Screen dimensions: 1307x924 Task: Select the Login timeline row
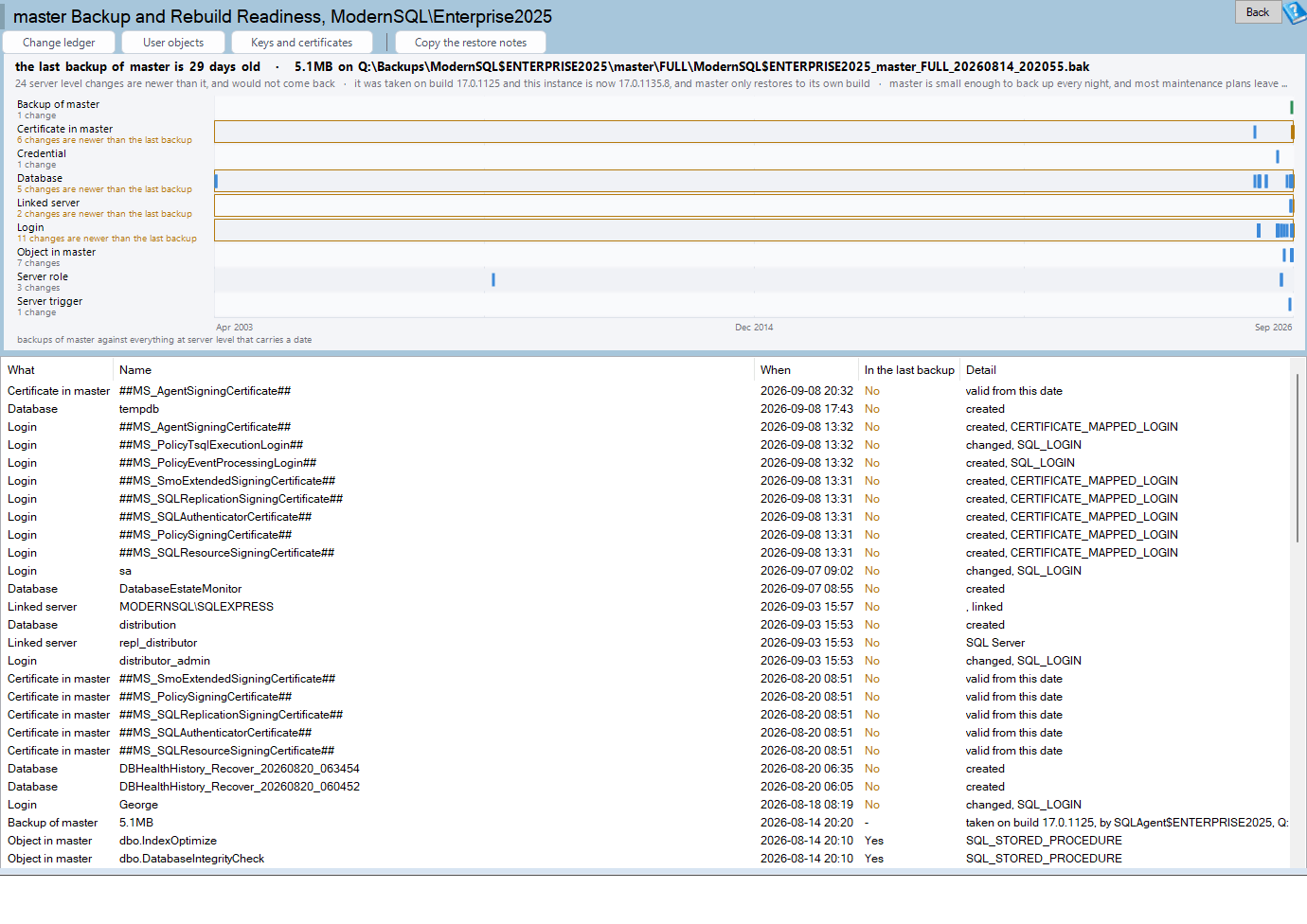754,230
